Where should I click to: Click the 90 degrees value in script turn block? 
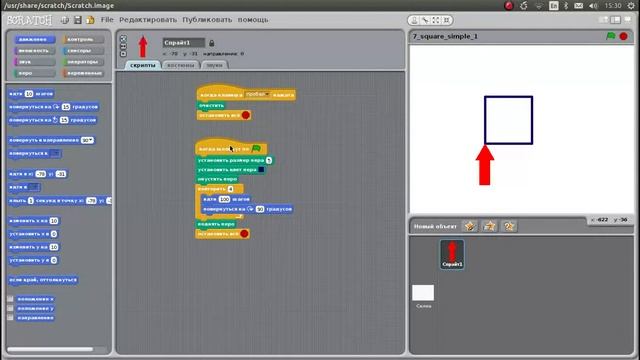point(260,209)
